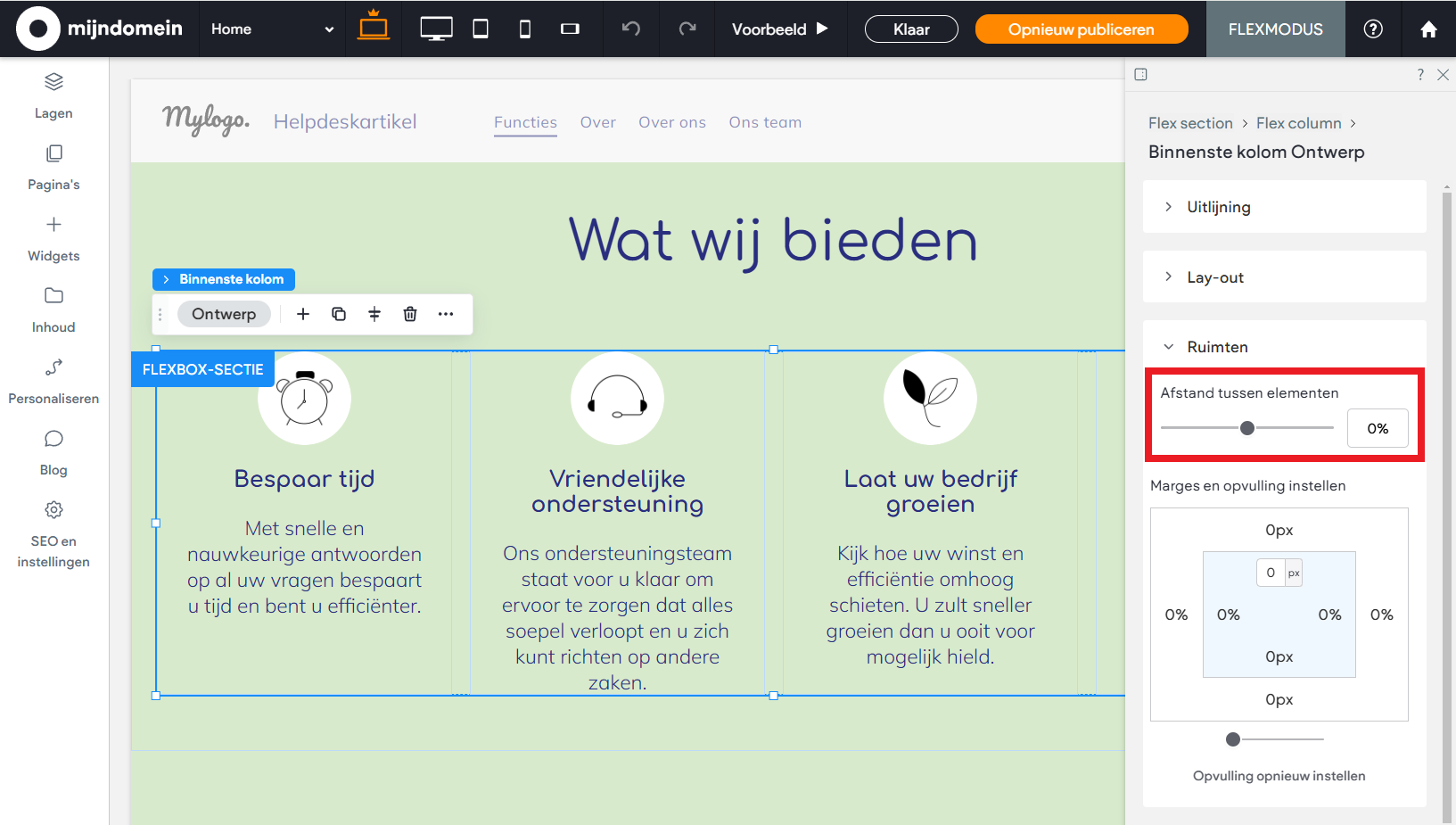
Task: Switch to mobile preview mode
Action: [x=524, y=29]
